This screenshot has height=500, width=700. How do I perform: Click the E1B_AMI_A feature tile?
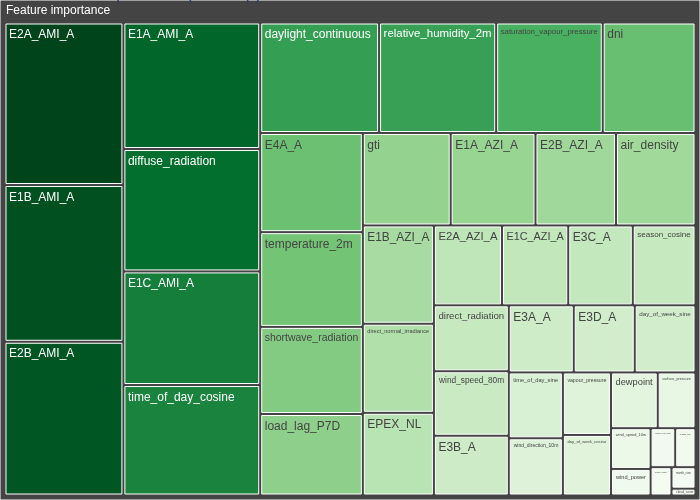64,263
